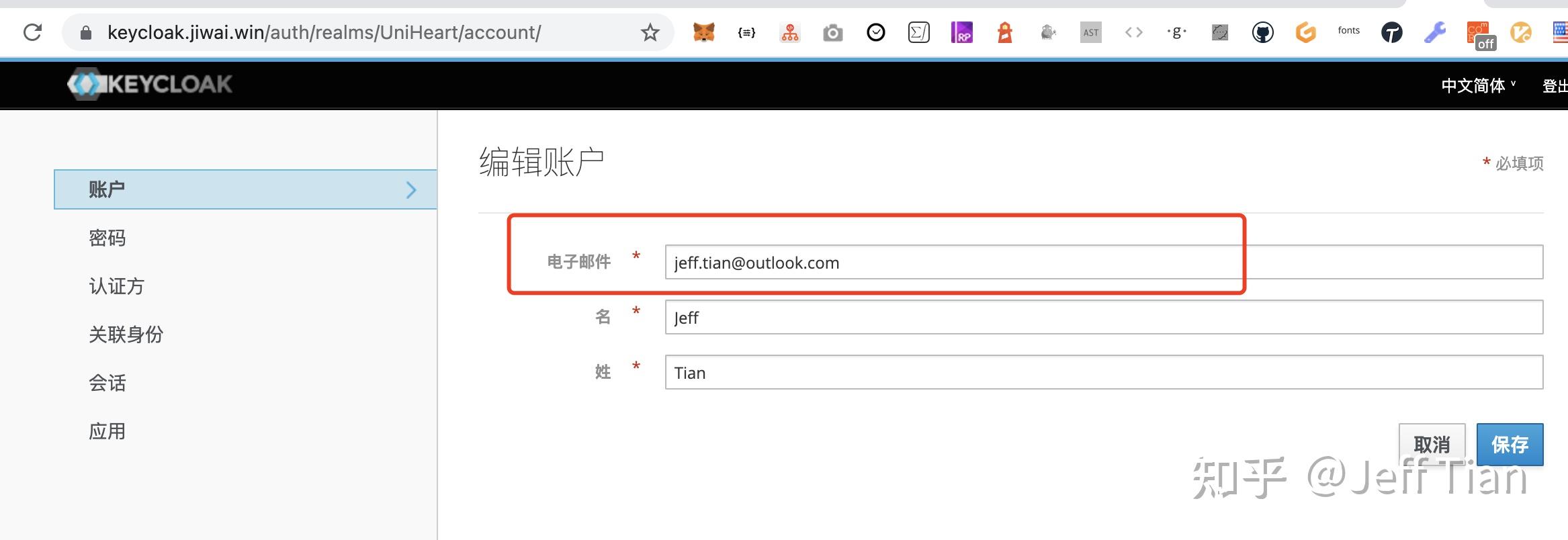The width and height of the screenshot is (1568, 540).
Task: Click the chevron on the 账户 row
Action: (411, 190)
